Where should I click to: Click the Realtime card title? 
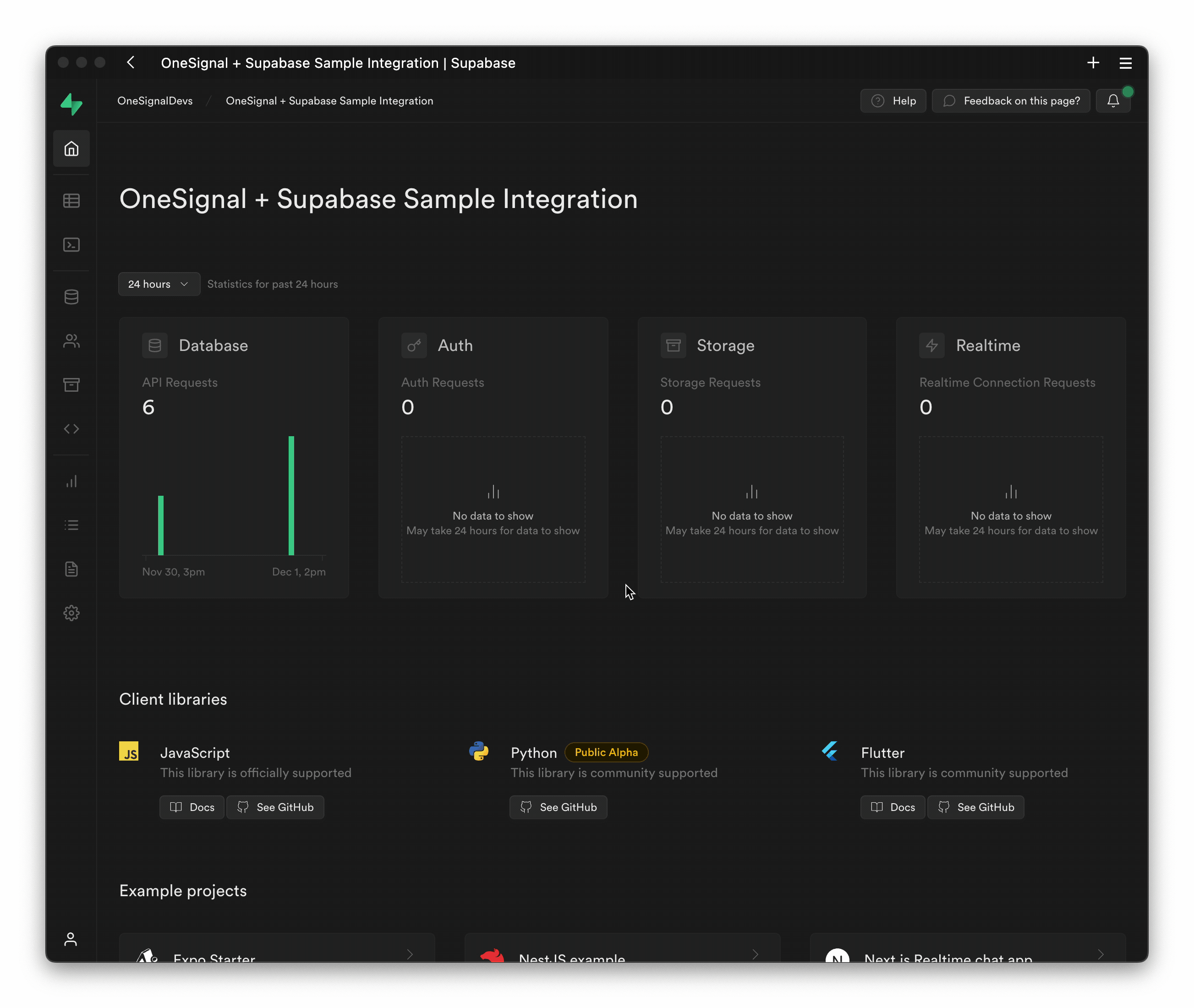click(988, 346)
